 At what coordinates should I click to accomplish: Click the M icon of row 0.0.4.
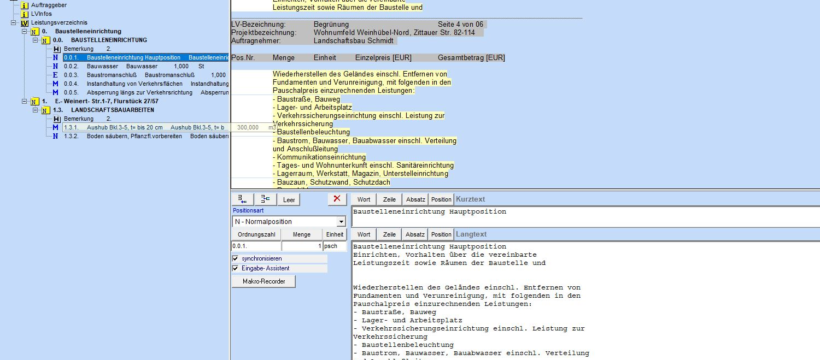pos(56,84)
